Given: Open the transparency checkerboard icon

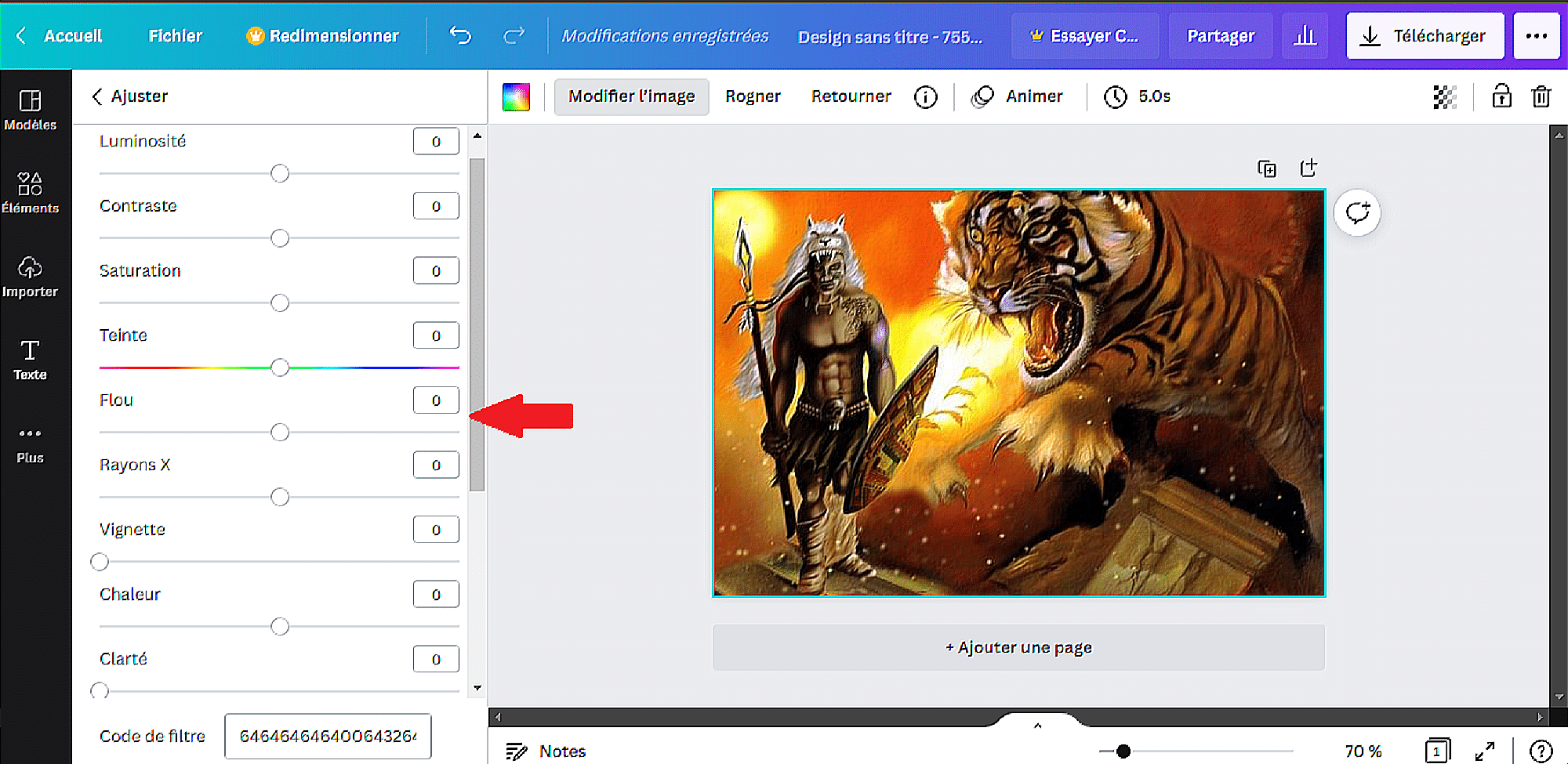Looking at the screenshot, I should (1445, 96).
